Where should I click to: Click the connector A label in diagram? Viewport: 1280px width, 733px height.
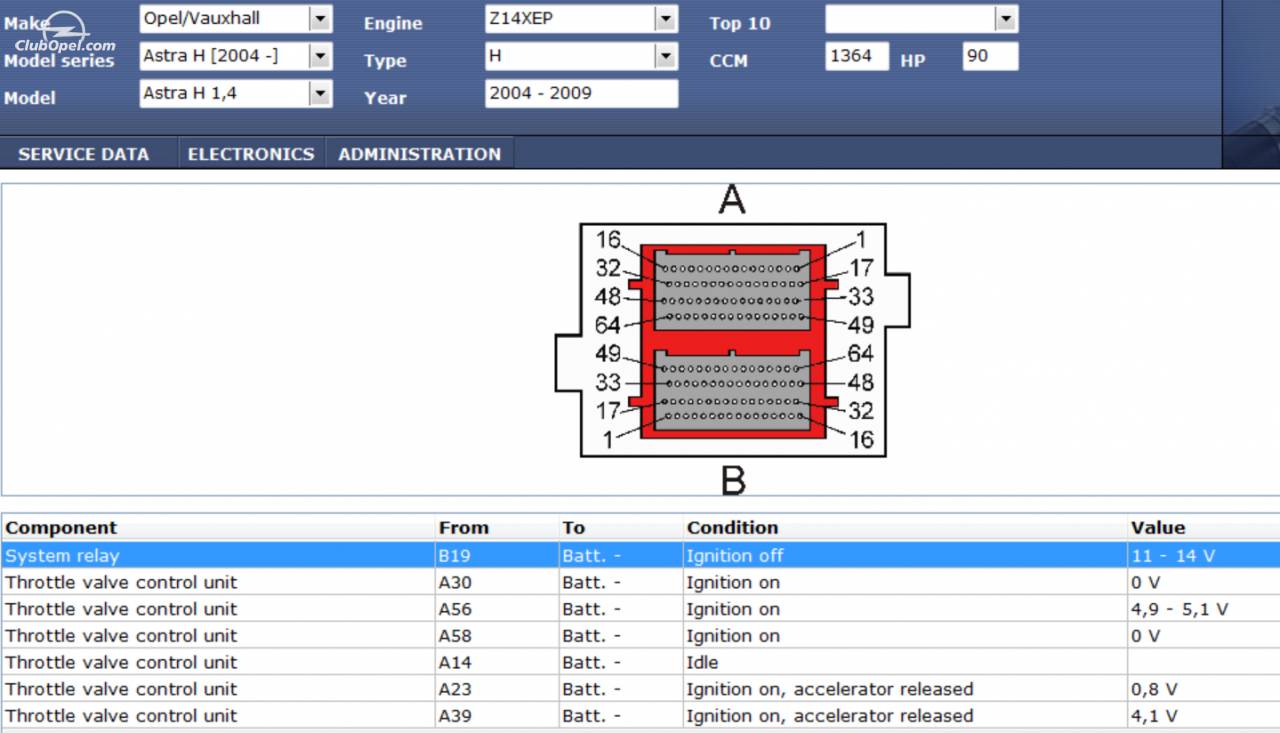pyautogui.click(x=732, y=200)
